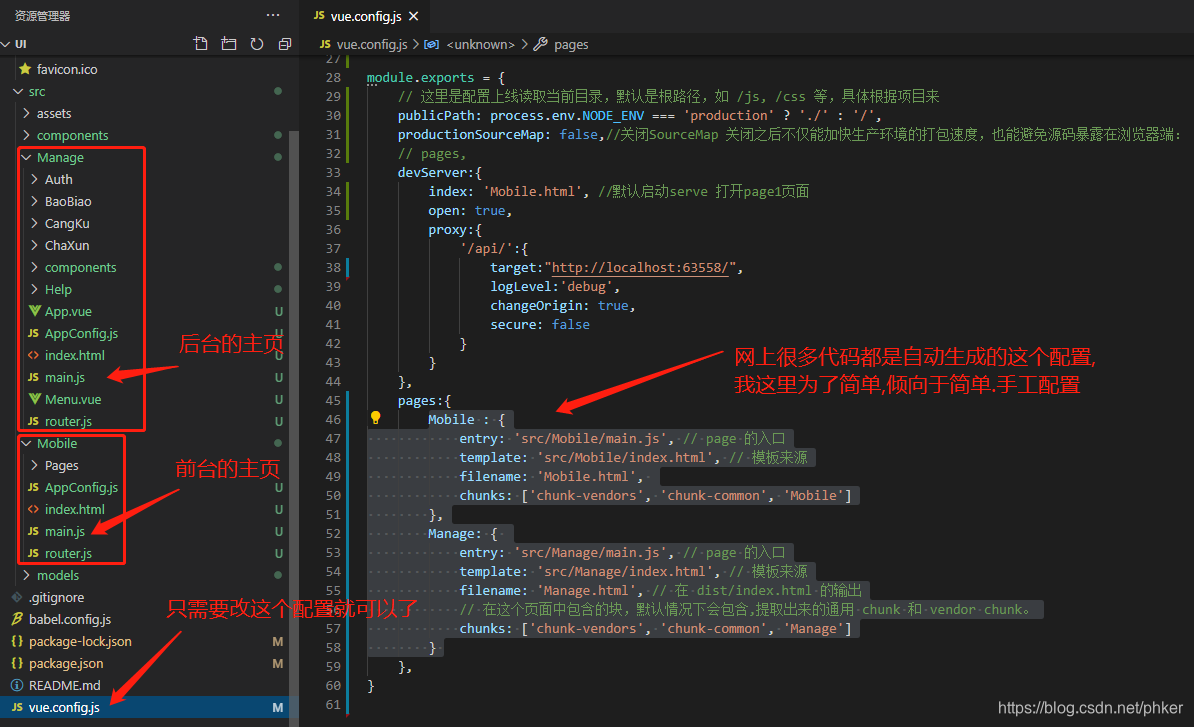
Task: Click the 资源管理器 explorer panel title
Action: [43, 15]
